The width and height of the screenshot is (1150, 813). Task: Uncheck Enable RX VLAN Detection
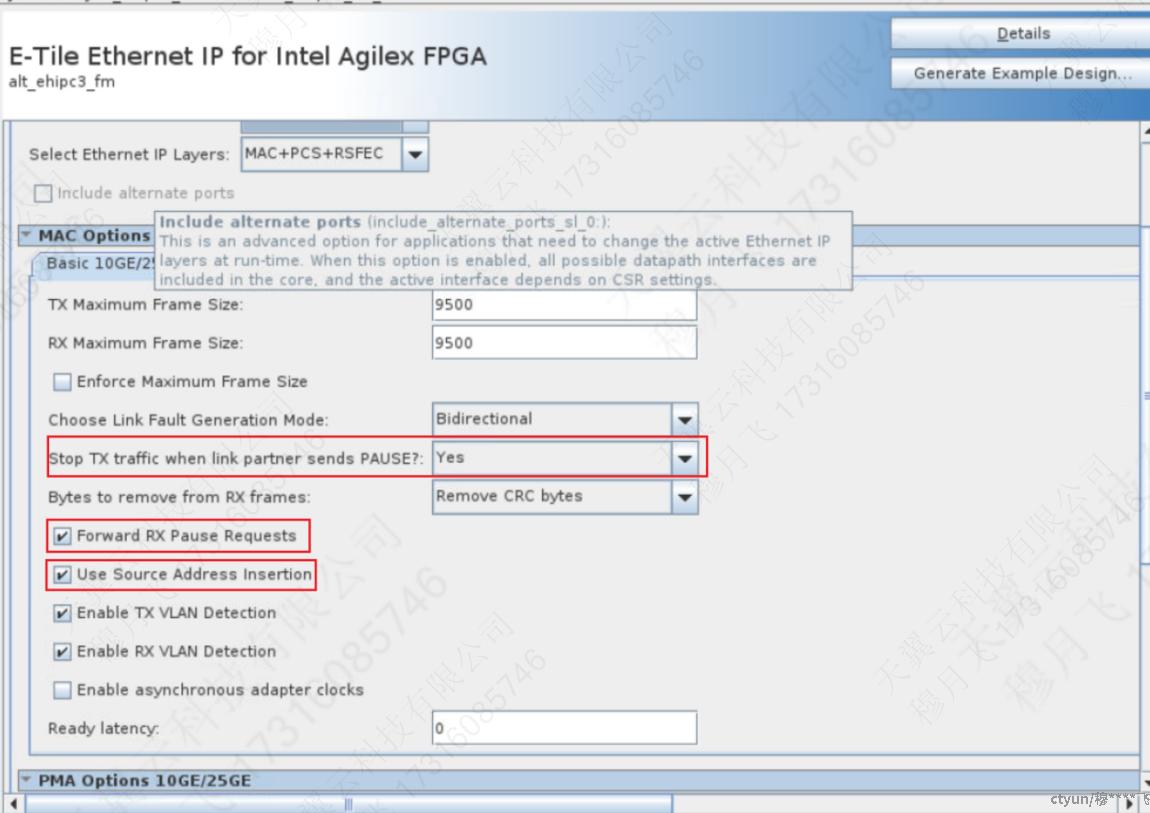click(63, 652)
